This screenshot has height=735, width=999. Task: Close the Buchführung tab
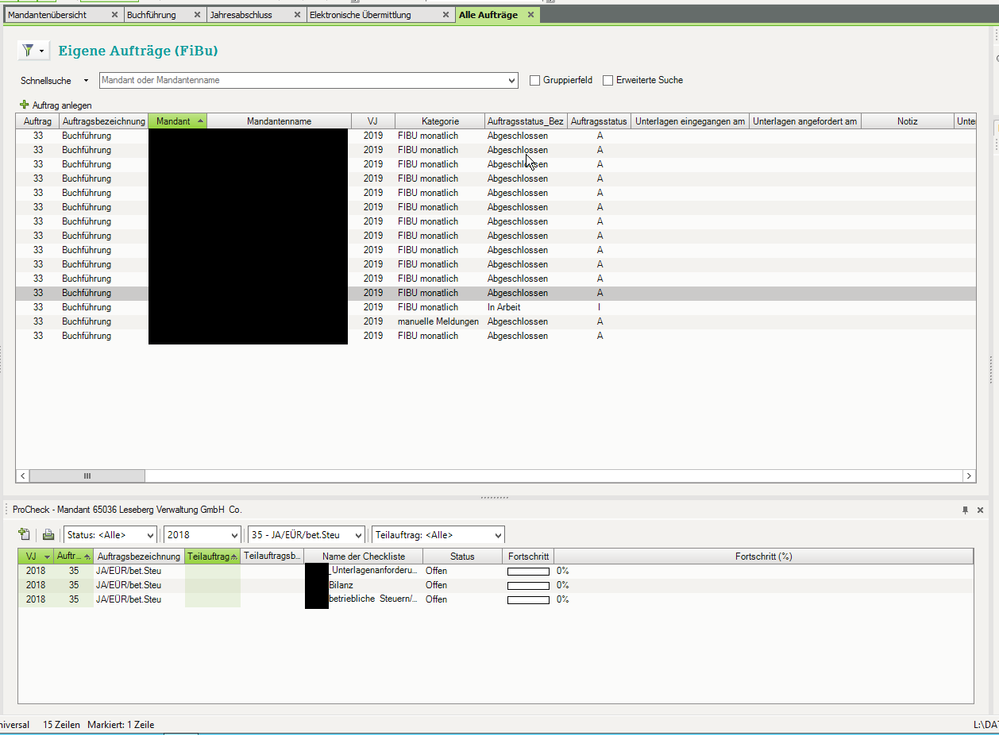click(x=197, y=16)
